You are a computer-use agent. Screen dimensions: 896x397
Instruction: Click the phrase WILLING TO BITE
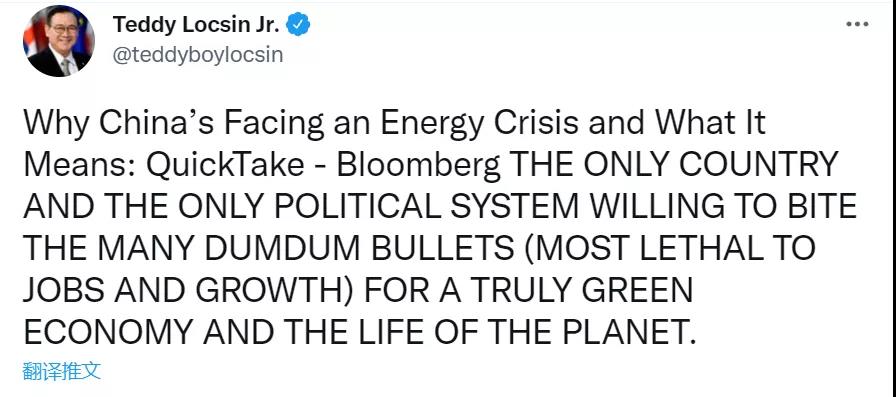pos(723,206)
